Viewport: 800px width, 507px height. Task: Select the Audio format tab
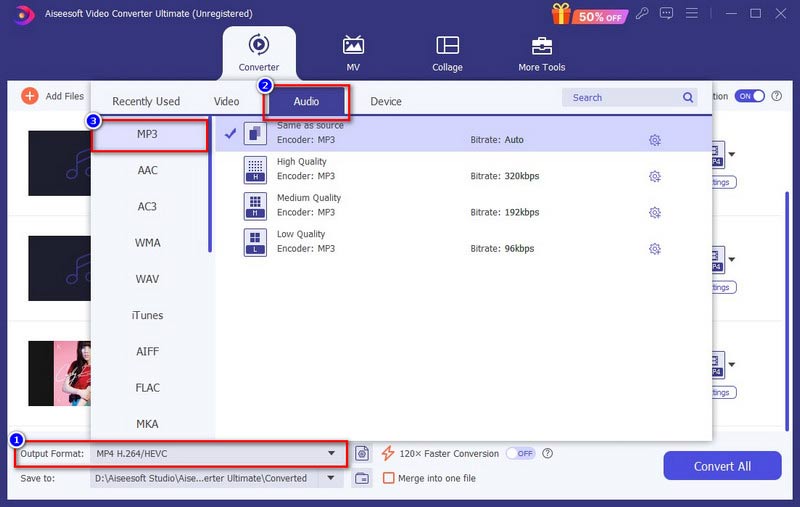click(306, 102)
